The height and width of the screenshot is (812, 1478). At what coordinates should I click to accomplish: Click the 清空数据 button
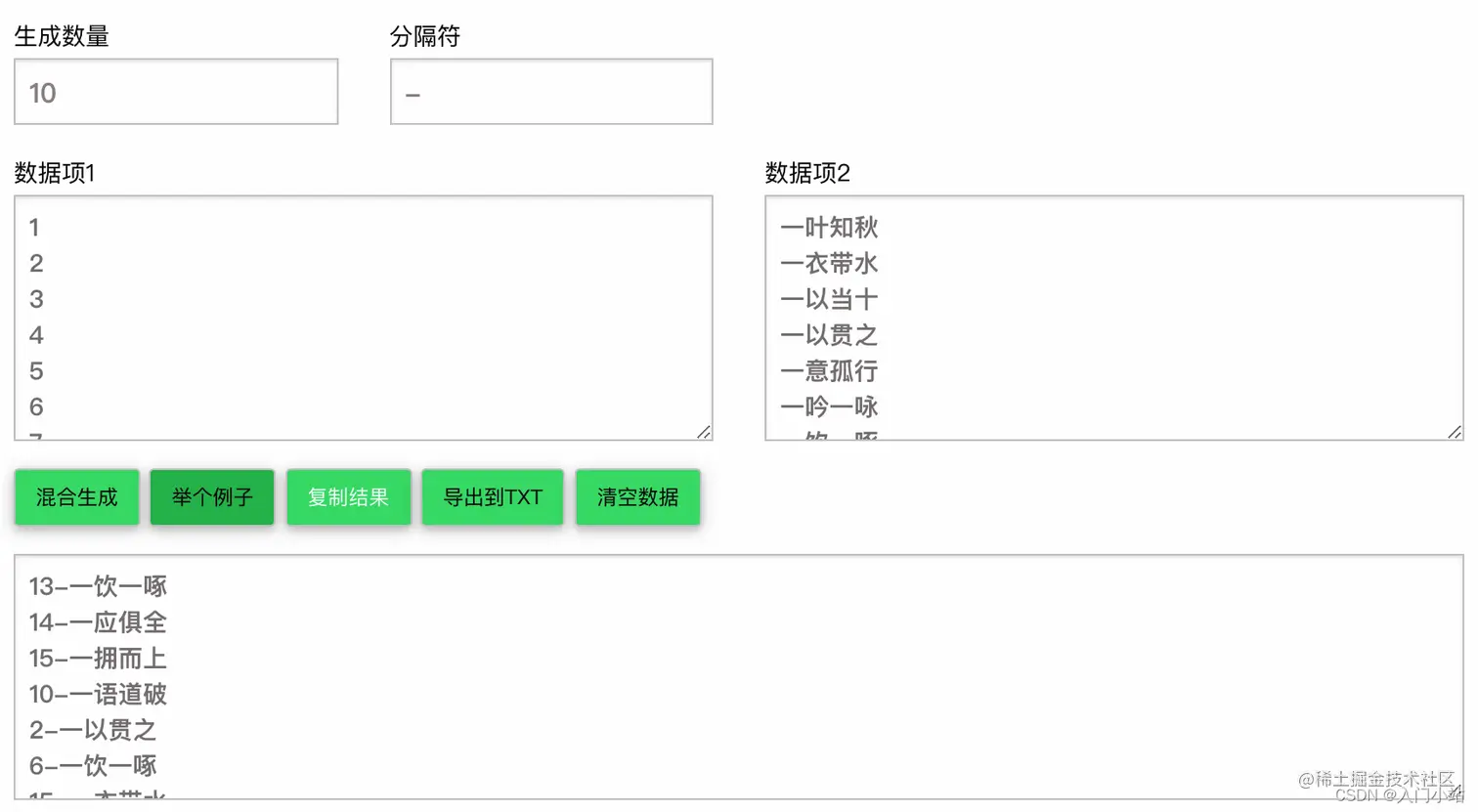tap(636, 497)
